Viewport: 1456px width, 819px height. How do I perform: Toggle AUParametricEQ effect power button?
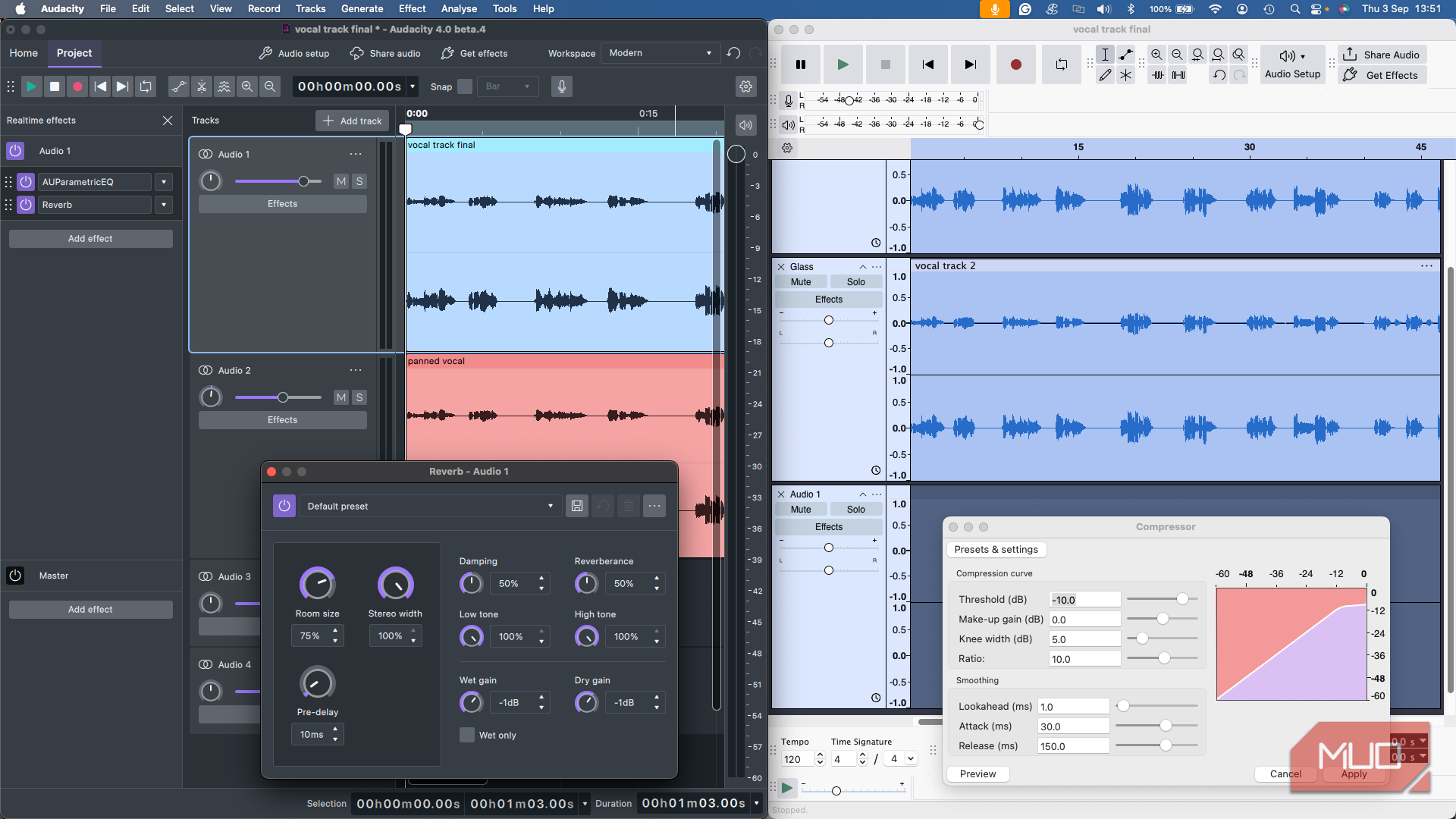pyautogui.click(x=26, y=182)
